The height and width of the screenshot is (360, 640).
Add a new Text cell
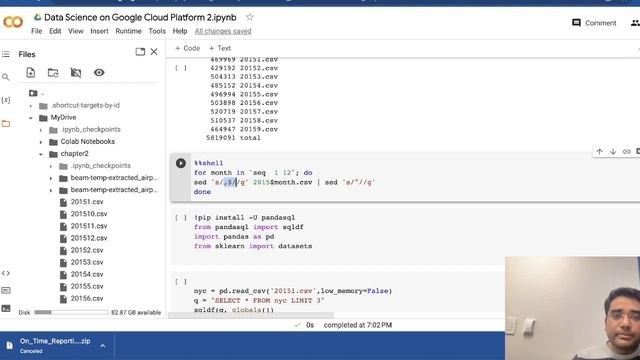[x=220, y=48]
